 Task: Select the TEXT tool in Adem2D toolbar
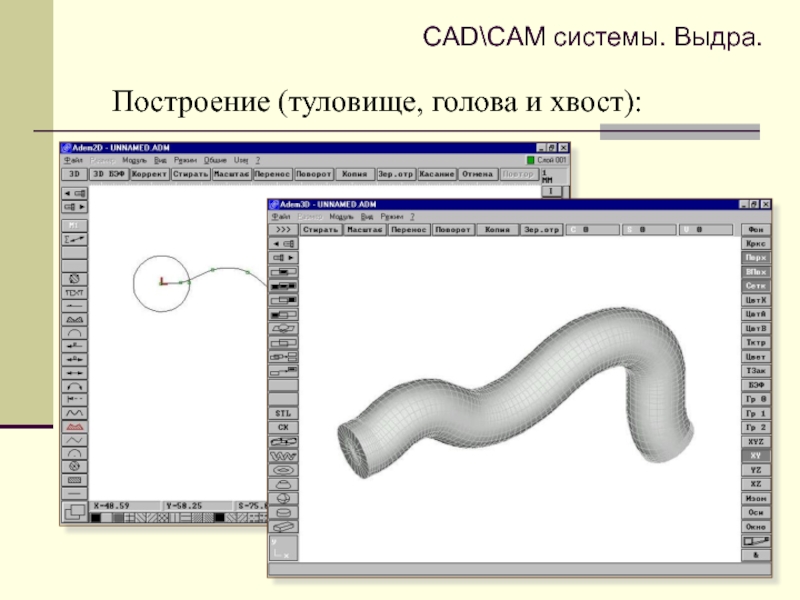pos(74,292)
